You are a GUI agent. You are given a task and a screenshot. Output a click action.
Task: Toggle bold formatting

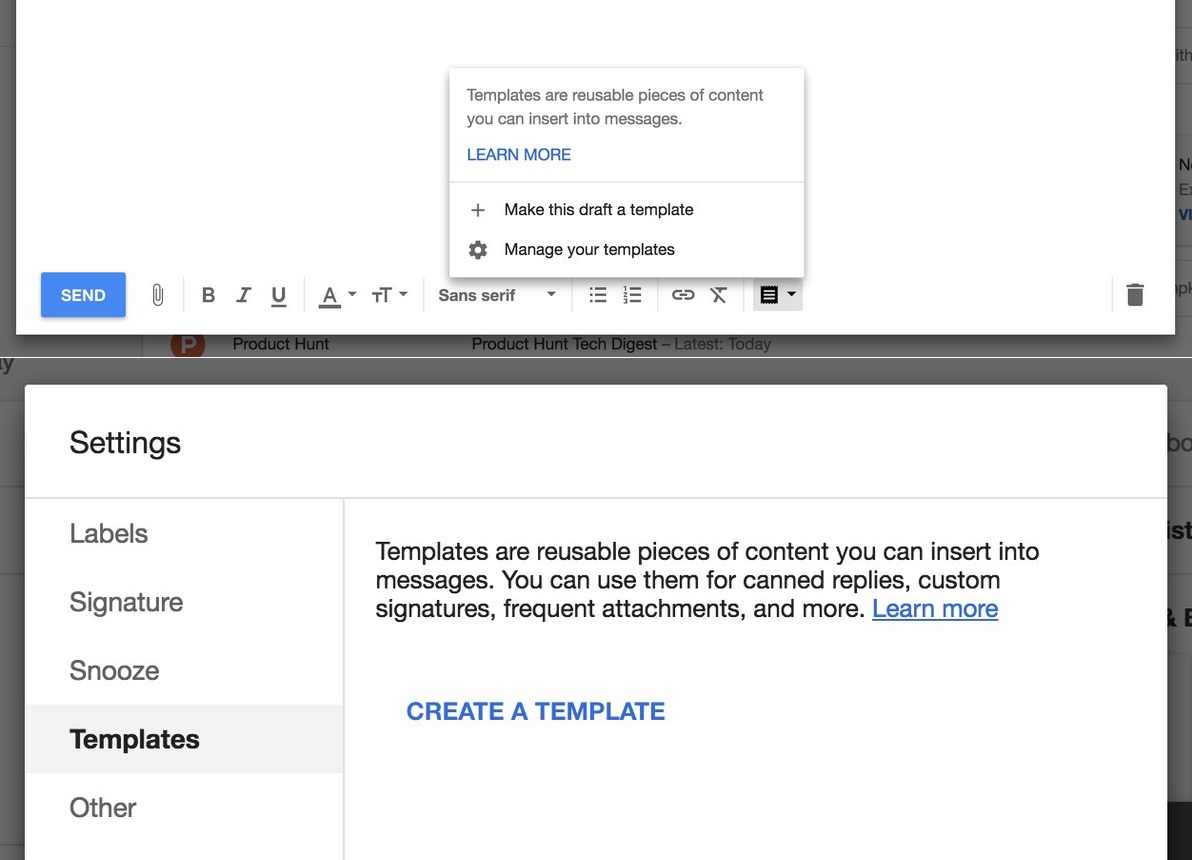pos(208,295)
